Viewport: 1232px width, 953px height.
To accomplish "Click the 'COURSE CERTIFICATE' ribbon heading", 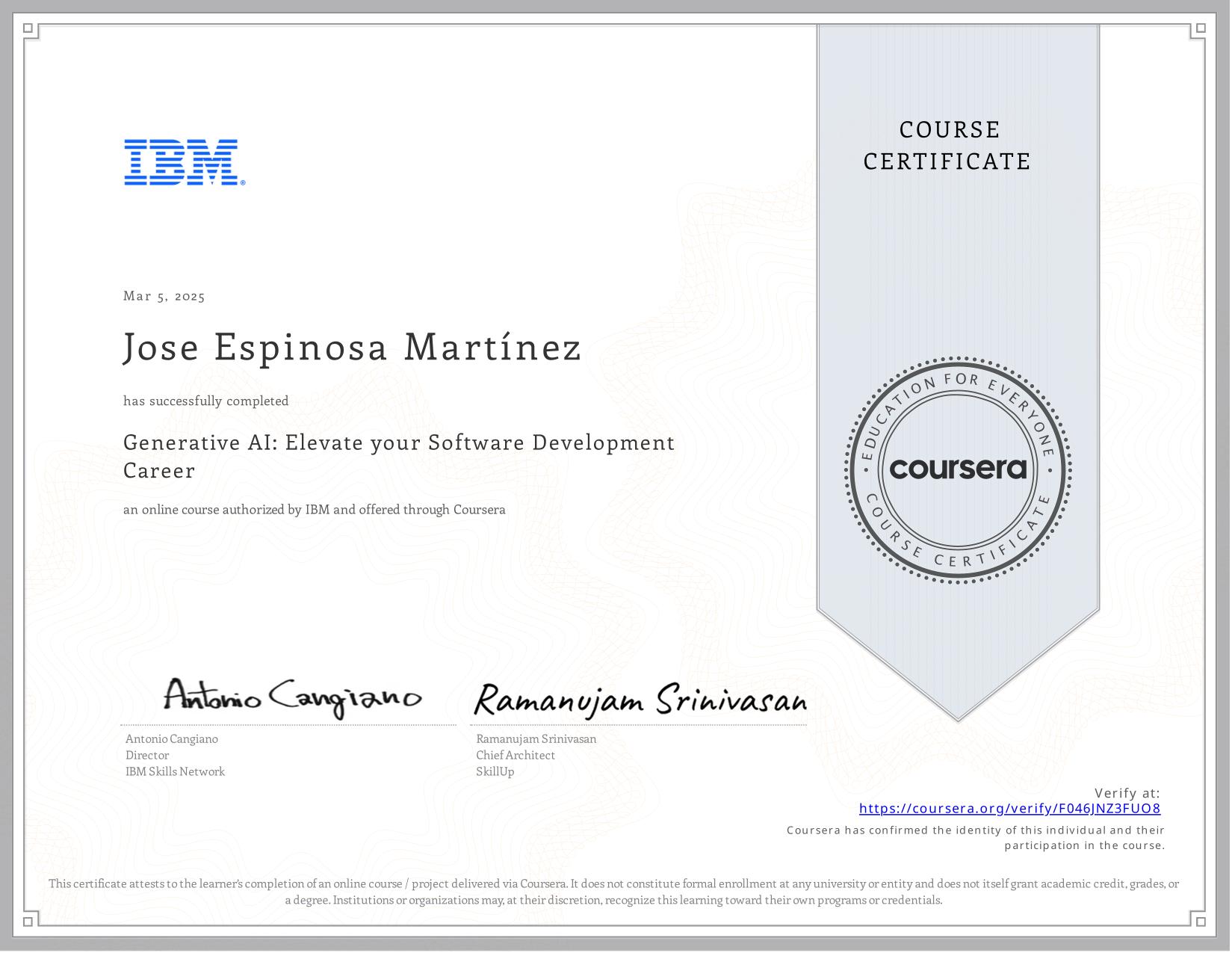I will pos(948,146).
